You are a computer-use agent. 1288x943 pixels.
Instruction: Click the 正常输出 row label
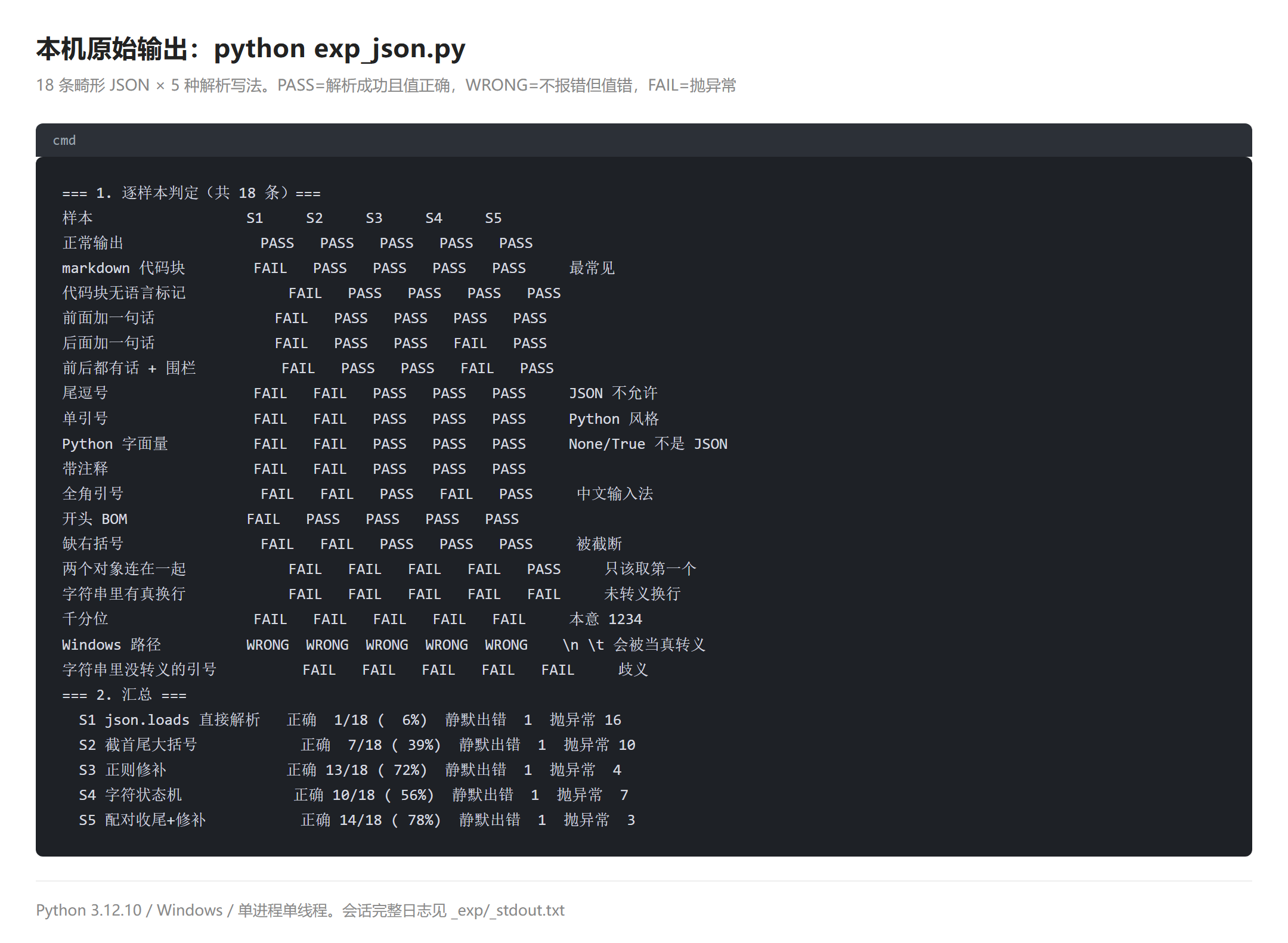tap(93, 243)
